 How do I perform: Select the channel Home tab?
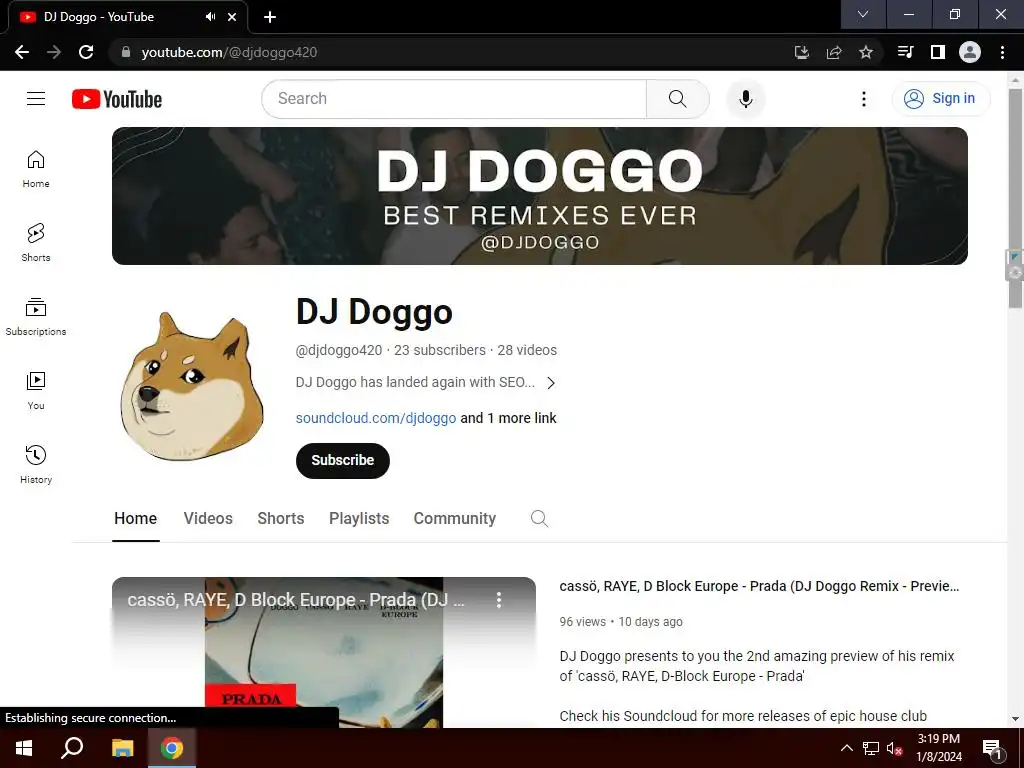[x=136, y=519]
